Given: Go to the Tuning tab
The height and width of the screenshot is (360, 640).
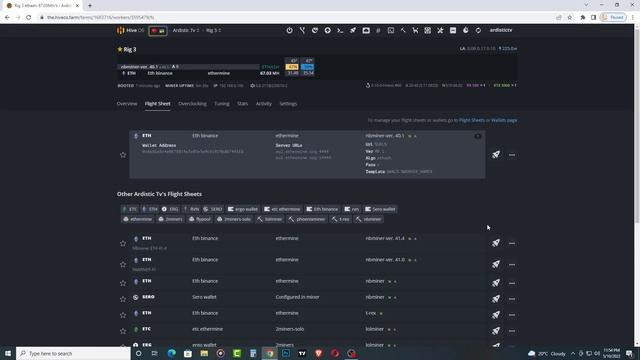Looking at the screenshot, I should click(222, 104).
